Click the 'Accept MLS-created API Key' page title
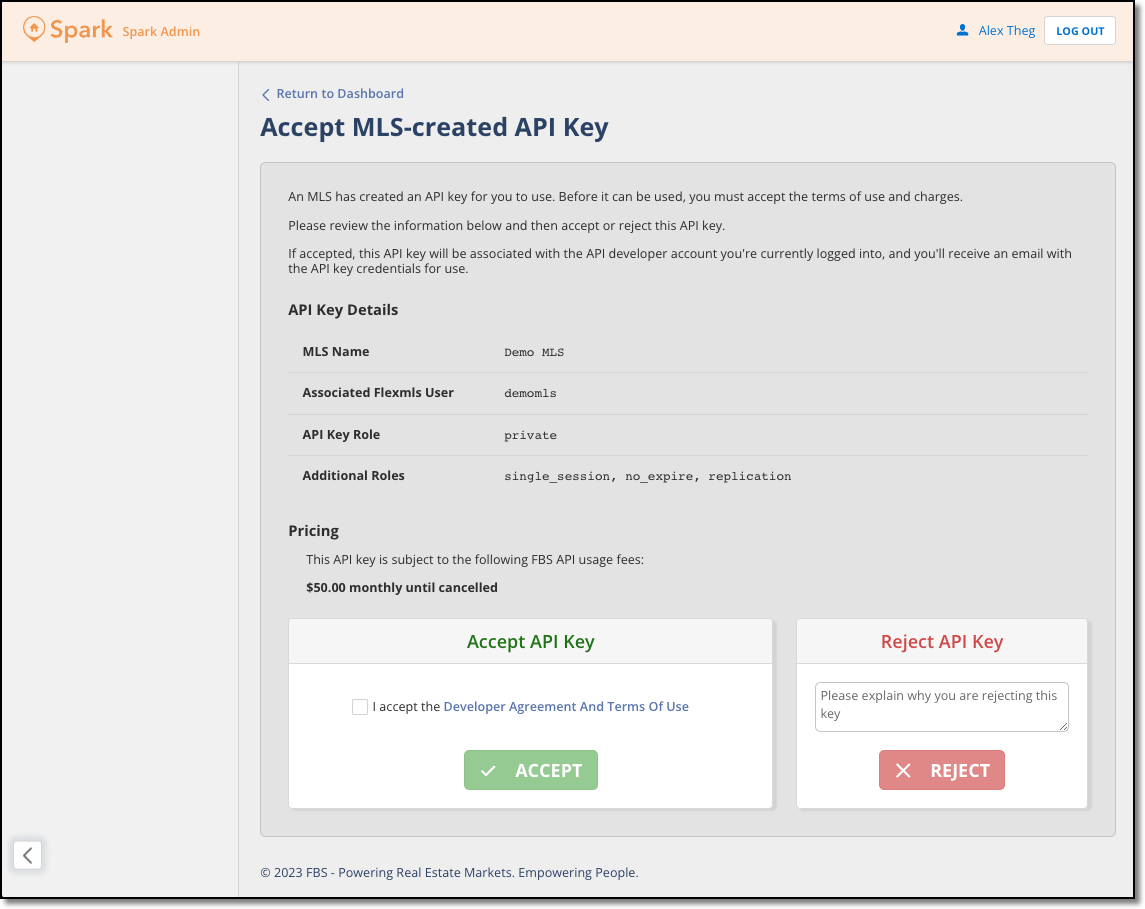The height and width of the screenshot is (909, 1145). click(x=434, y=127)
